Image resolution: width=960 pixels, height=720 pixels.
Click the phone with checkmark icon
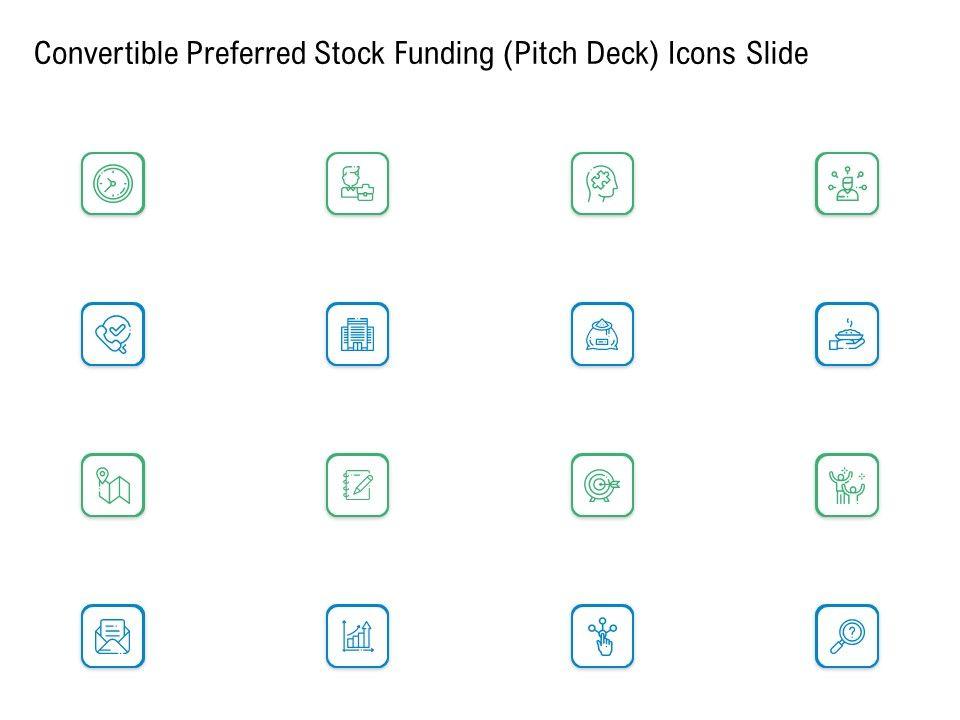coord(112,334)
